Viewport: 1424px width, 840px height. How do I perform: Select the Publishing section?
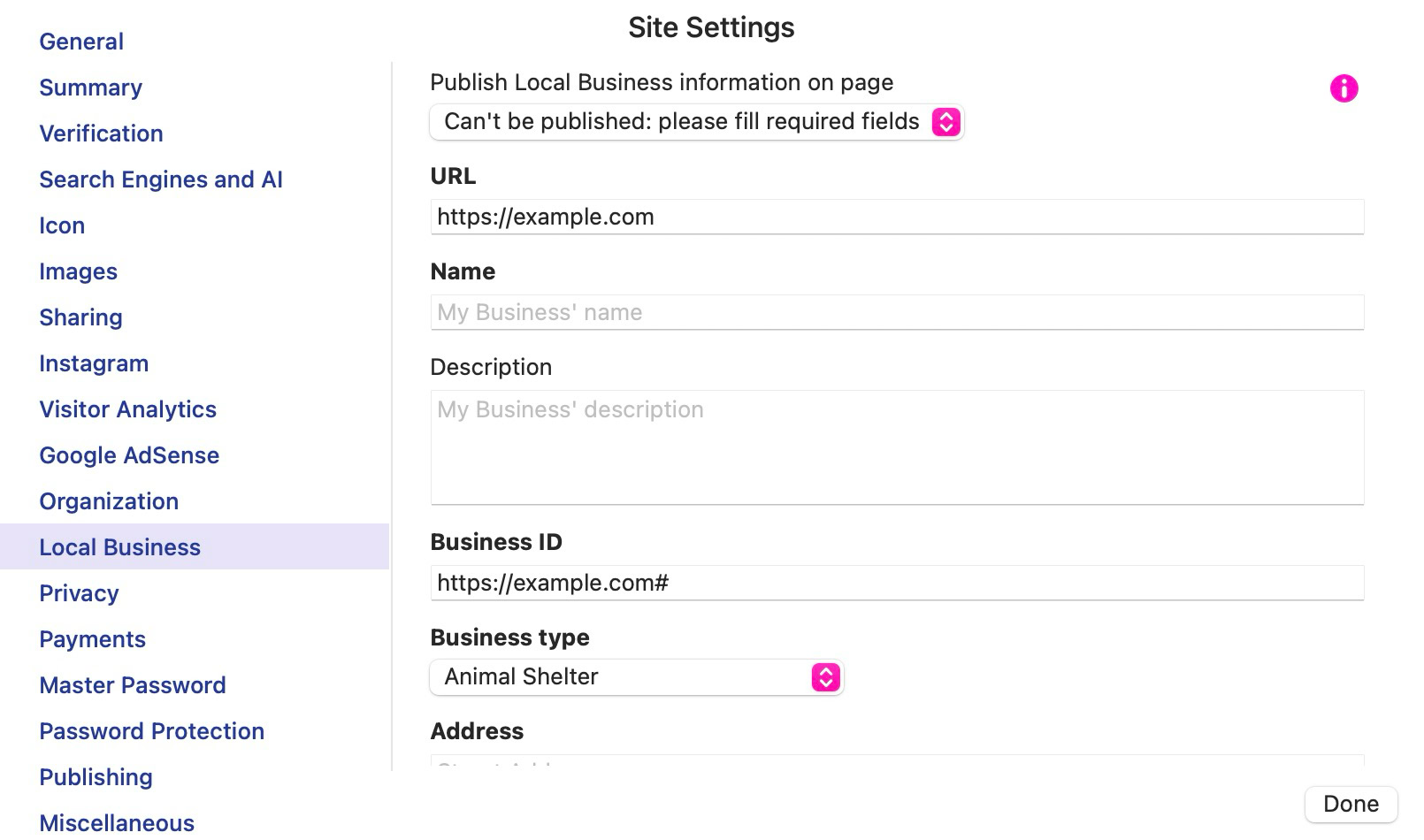[x=96, y=777]
